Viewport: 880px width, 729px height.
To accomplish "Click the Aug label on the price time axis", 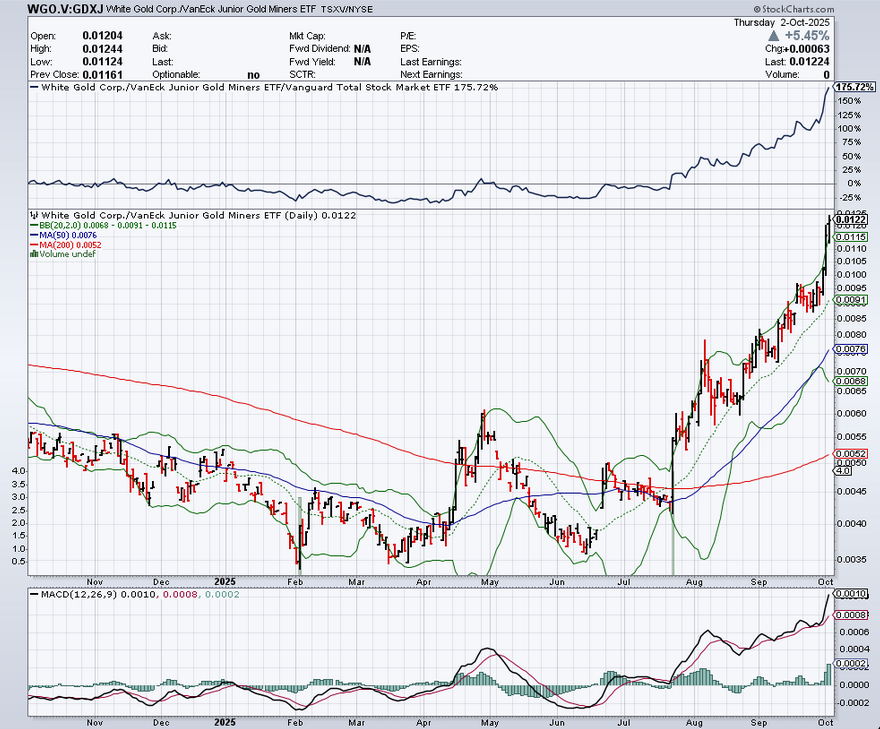I will (693, 580).
